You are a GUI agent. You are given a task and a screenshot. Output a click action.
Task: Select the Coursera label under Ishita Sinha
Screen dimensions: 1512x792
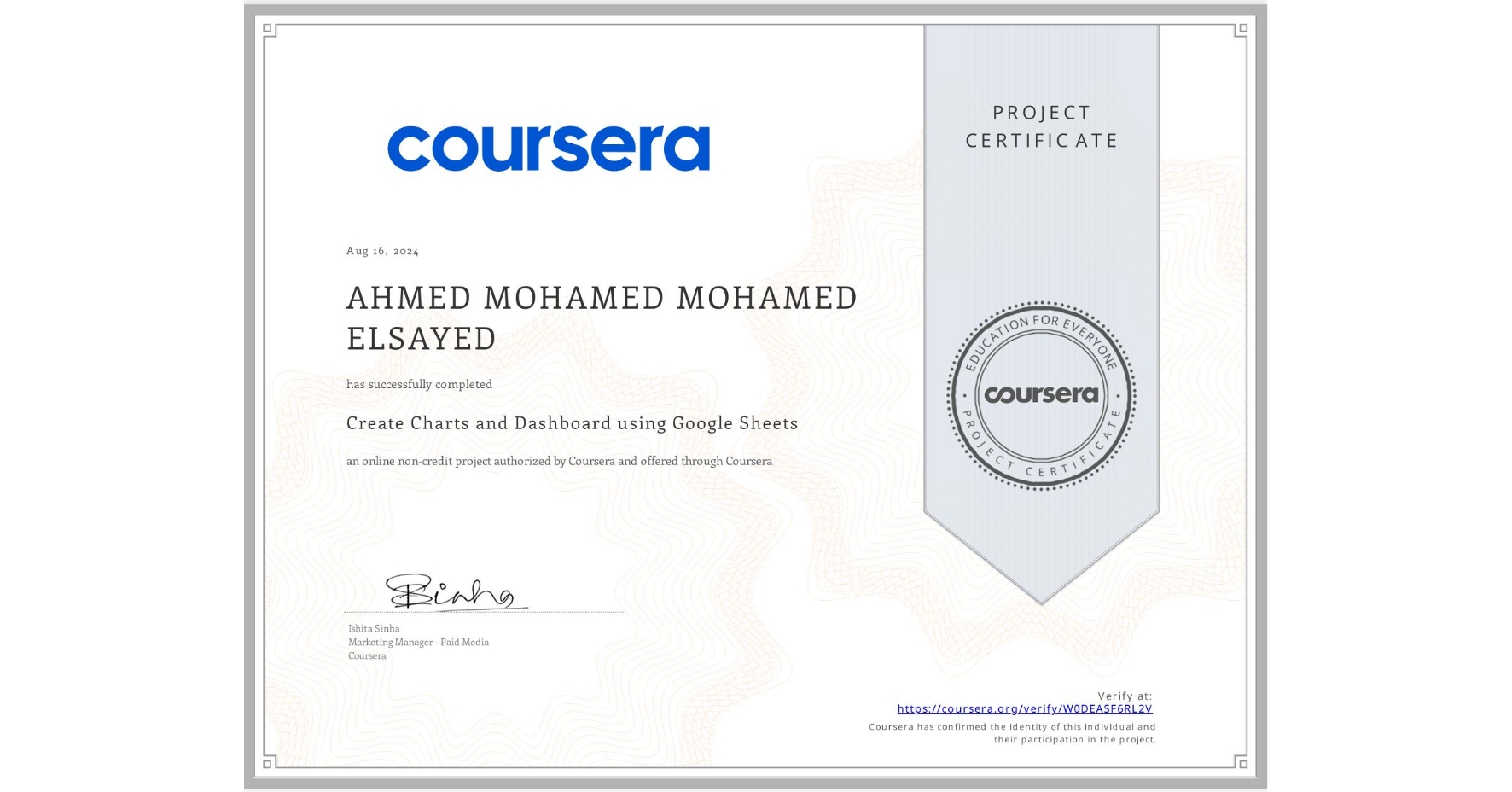coord(366,655)
